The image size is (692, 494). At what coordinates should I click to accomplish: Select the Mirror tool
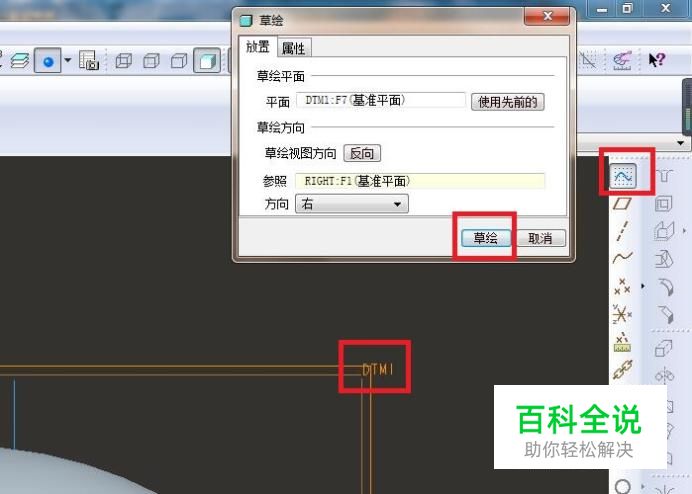click(x=664, y=376)
